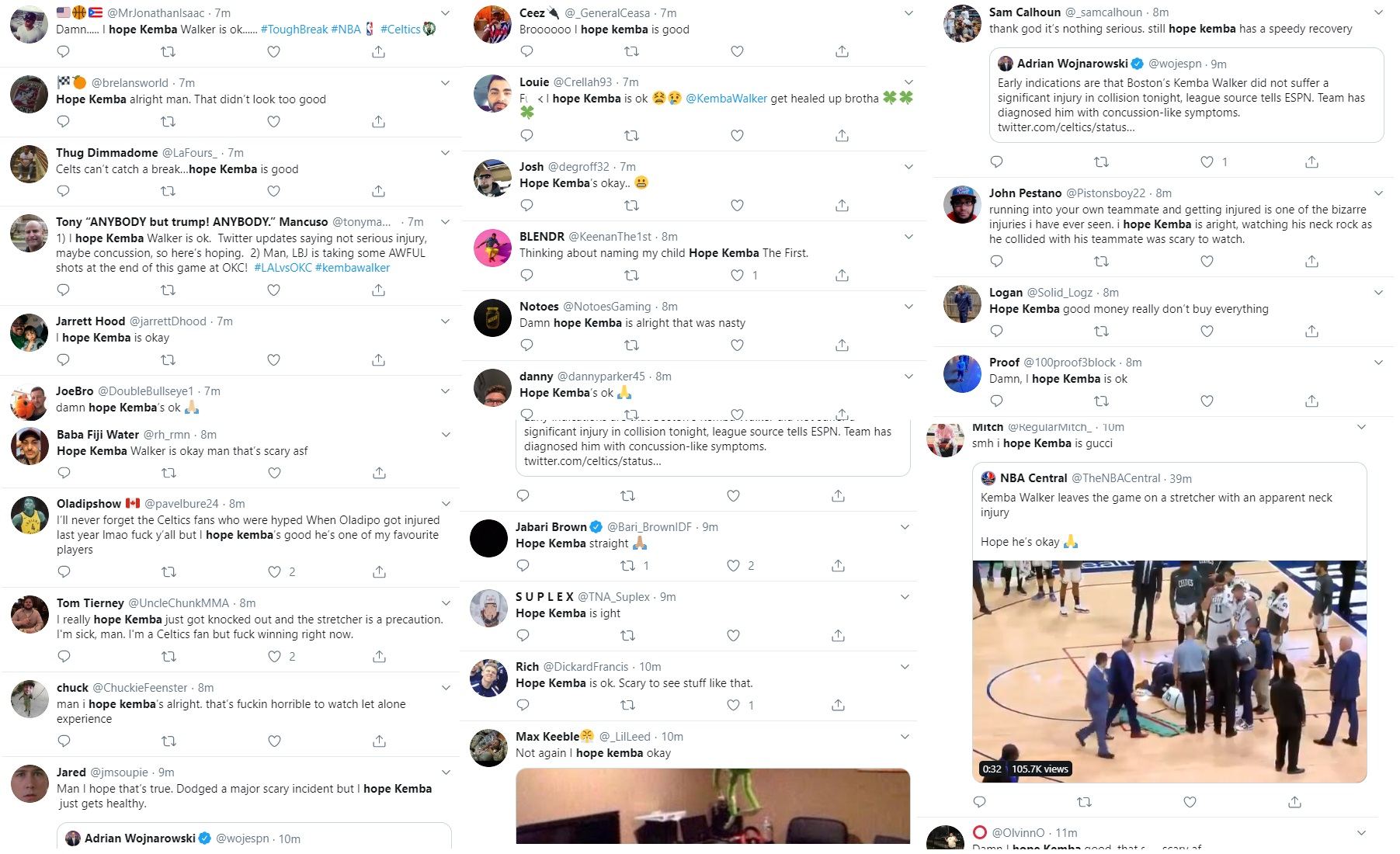Share Jarrett Hood's tweet

coord(378,359)
